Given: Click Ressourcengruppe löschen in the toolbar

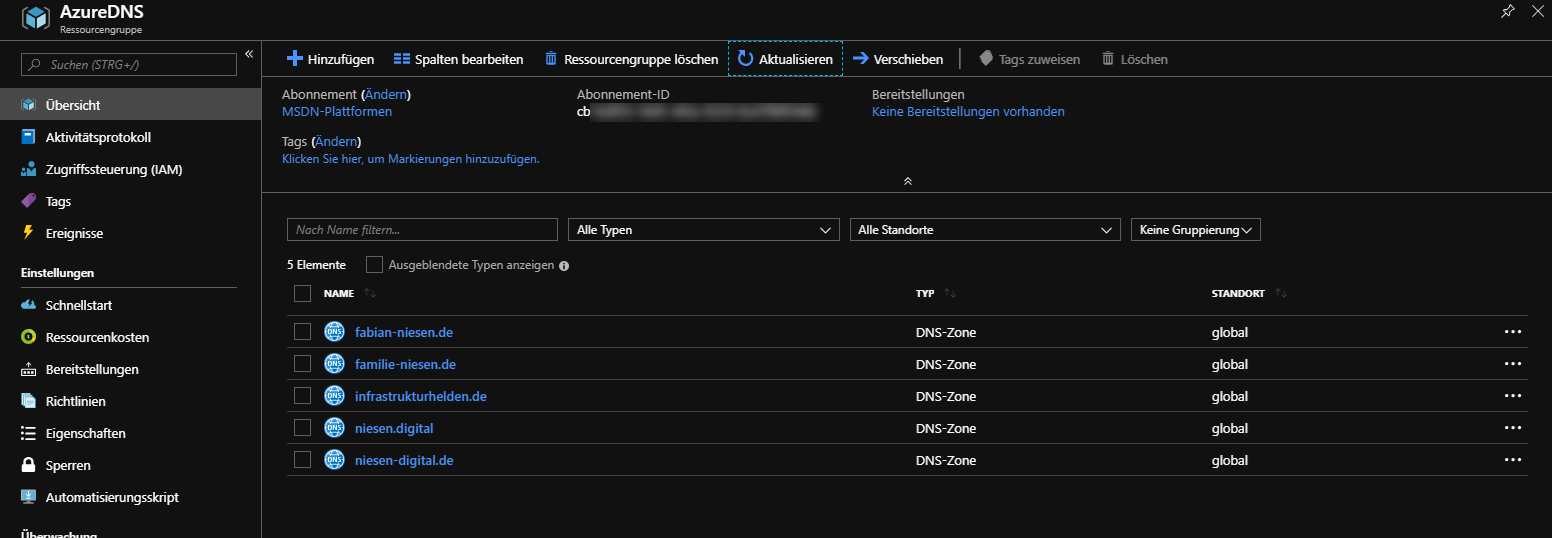Looking at the screenshot, I should (631, 59).
